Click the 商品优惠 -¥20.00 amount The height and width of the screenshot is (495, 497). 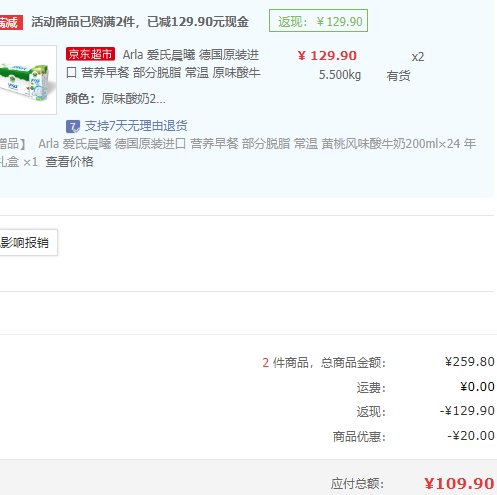point(471,436)
